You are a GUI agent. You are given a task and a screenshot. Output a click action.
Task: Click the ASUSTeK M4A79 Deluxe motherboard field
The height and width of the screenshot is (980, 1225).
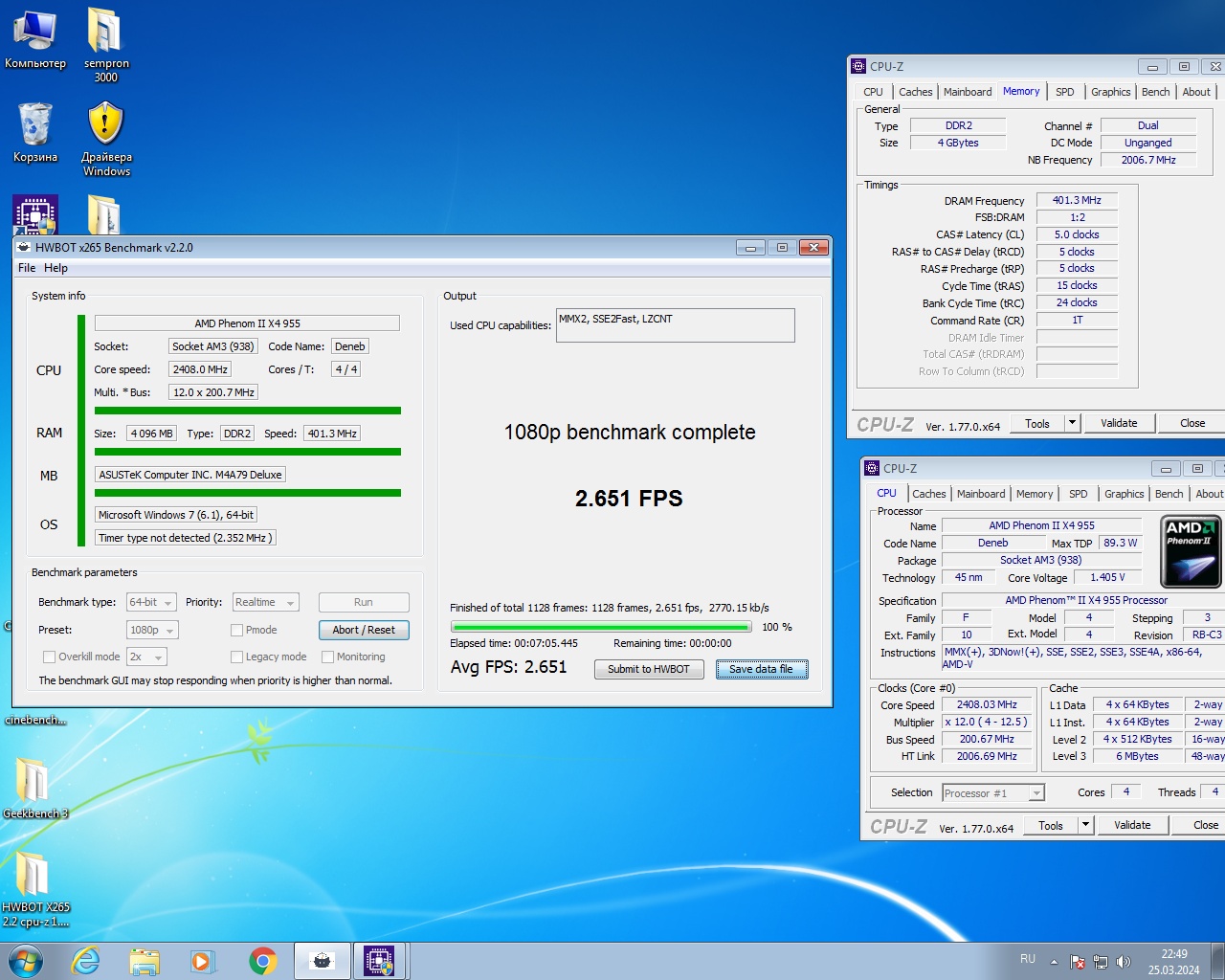[x=190, y=475]
